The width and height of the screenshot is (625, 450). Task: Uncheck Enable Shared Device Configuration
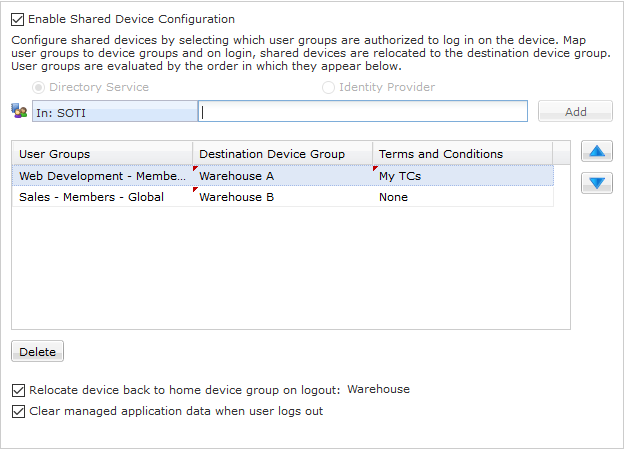tap(18, 19)
